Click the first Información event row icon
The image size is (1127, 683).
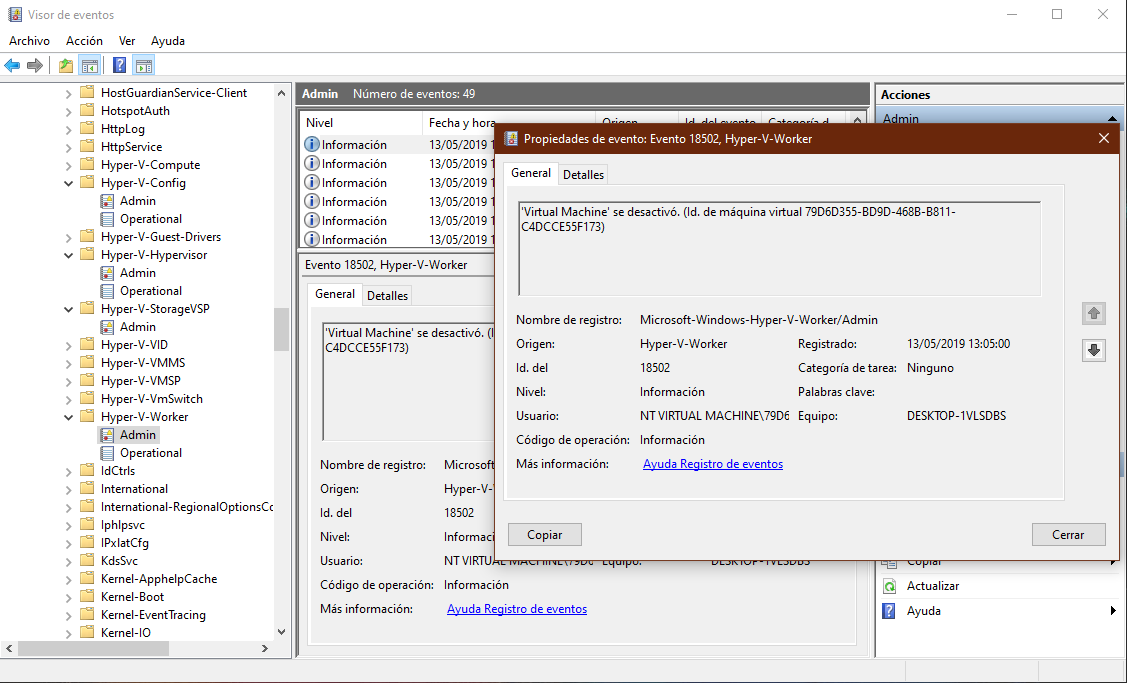[x=312, y=145]
